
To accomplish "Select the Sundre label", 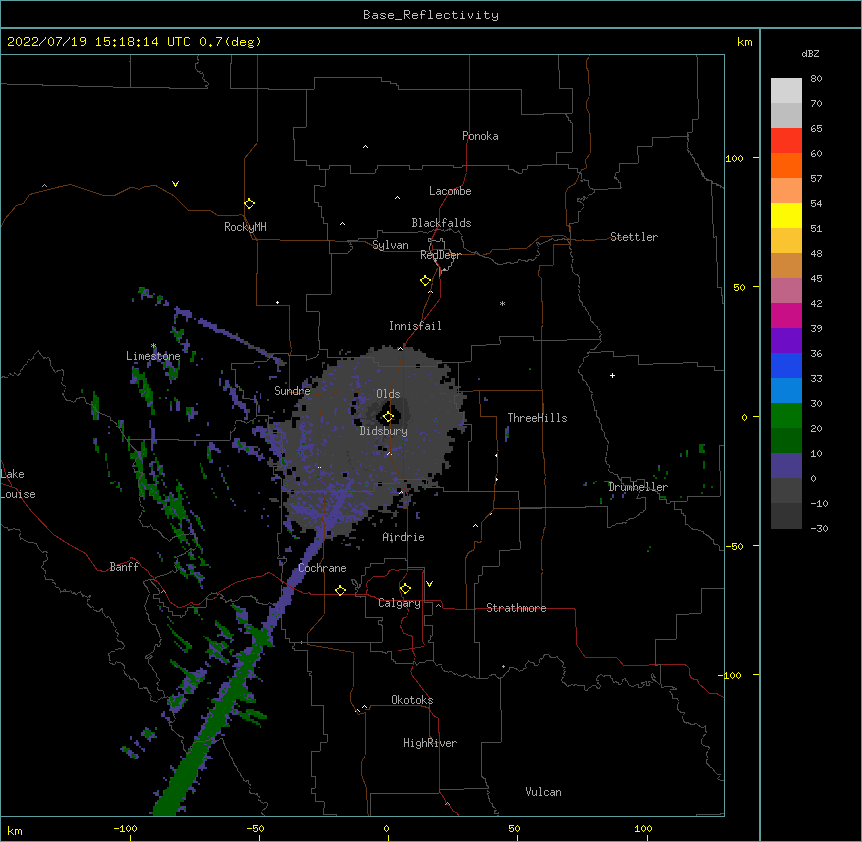I will point(292,391).
